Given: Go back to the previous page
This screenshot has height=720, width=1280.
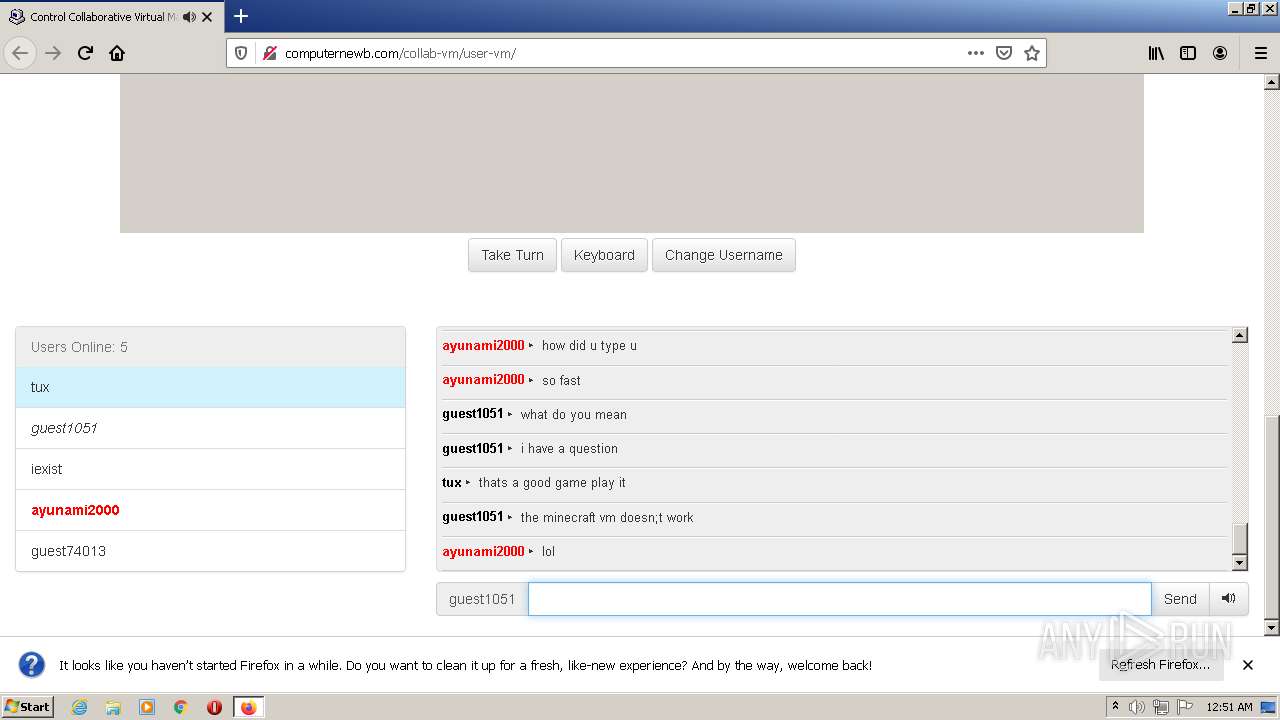Looking at the screenshot, I should coord(20,53).
